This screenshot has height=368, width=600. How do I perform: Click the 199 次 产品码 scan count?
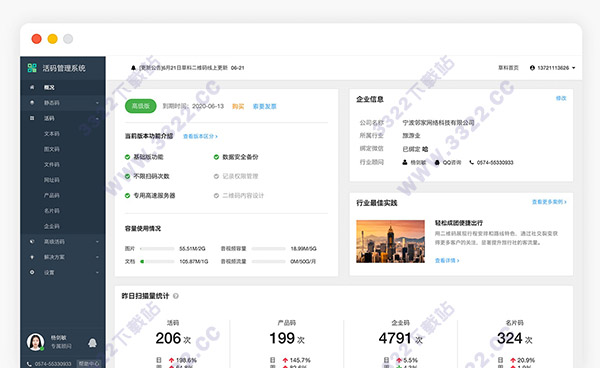point(287,339)
